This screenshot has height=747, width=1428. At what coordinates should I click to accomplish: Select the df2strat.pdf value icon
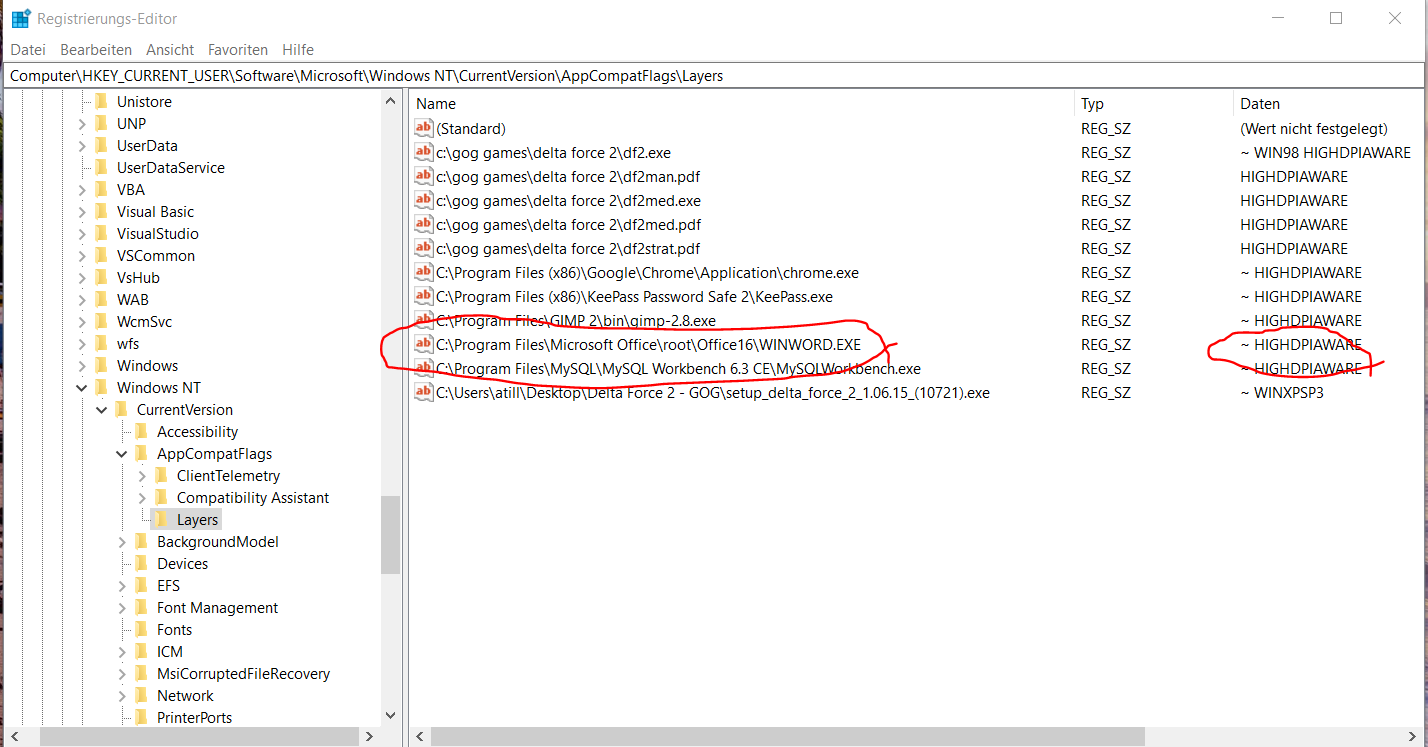point(424,249)
